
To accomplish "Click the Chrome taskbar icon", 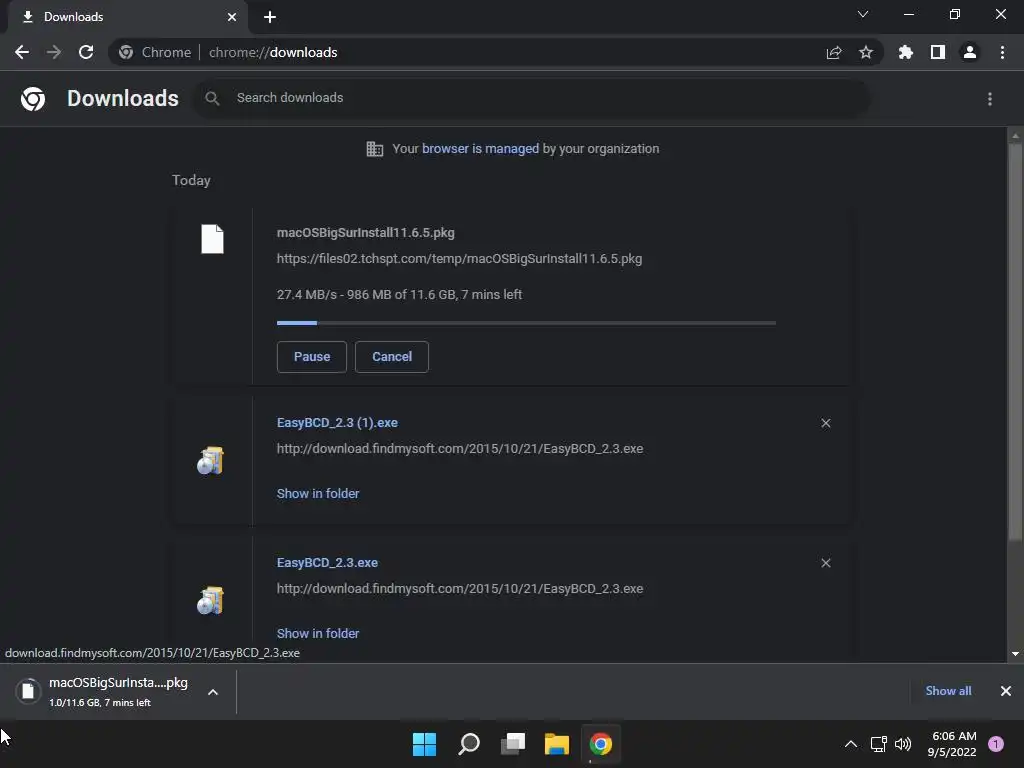I will [601, 744].
